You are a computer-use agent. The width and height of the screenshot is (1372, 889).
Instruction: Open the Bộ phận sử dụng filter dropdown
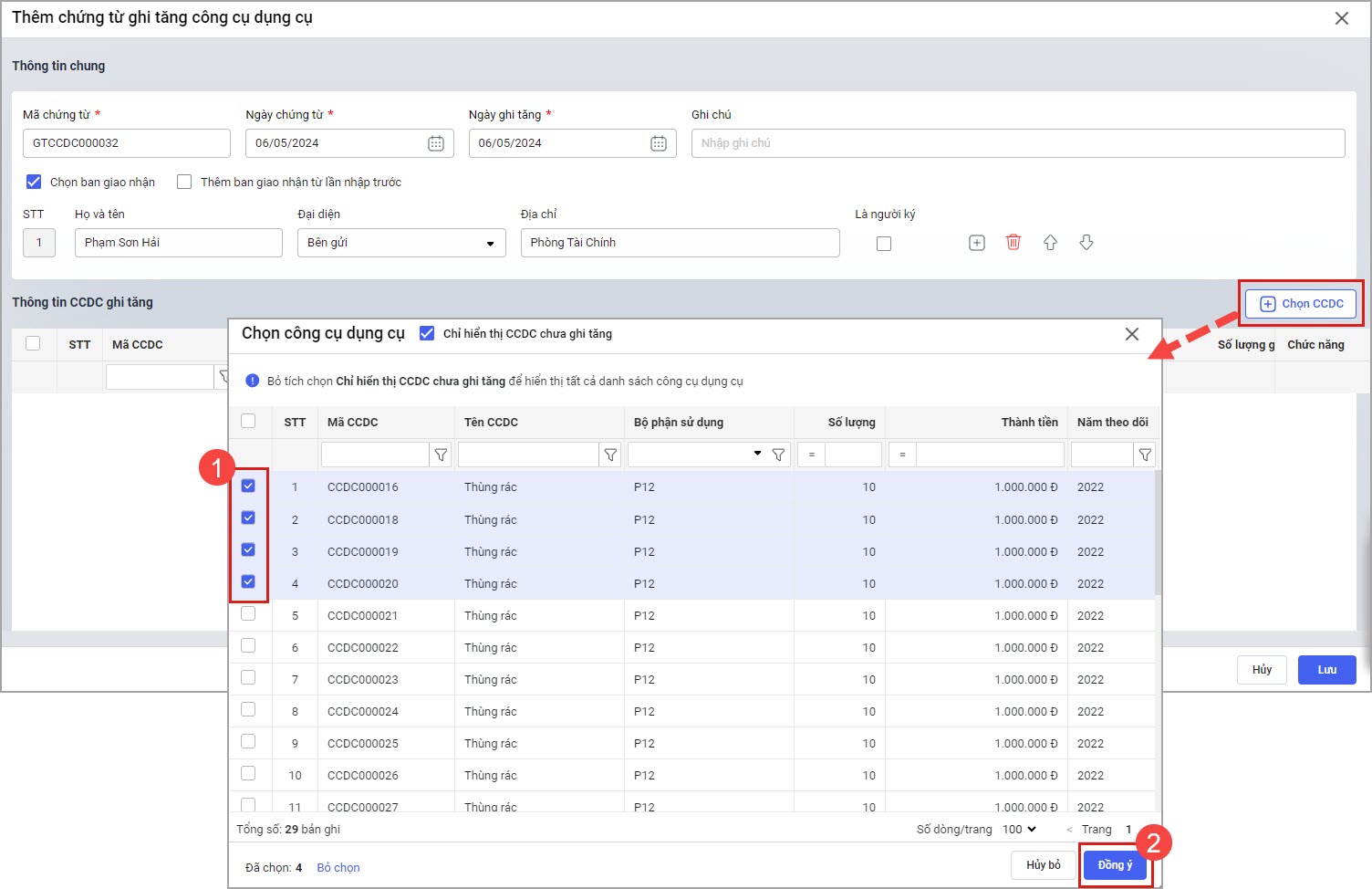pos(757,454)
